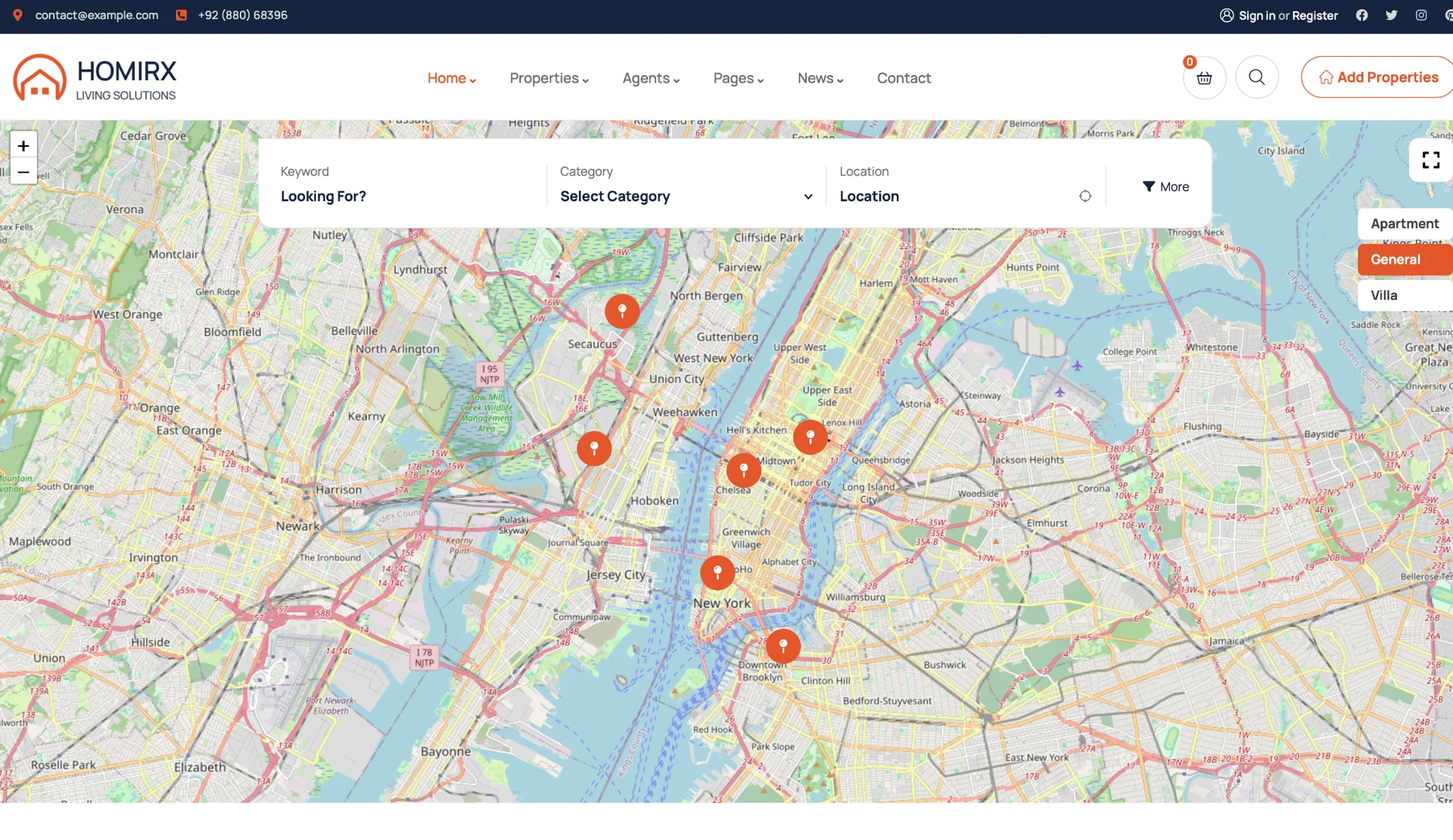Screen dimensions: 1453x840
Task: Open the Instagram social icon
Action: click(x=1421, y=15)
